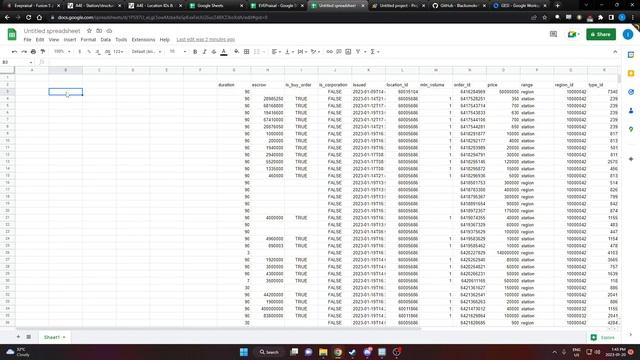Click the browser reload button
Screen dimensions: 640x360
tap(28, 18)
